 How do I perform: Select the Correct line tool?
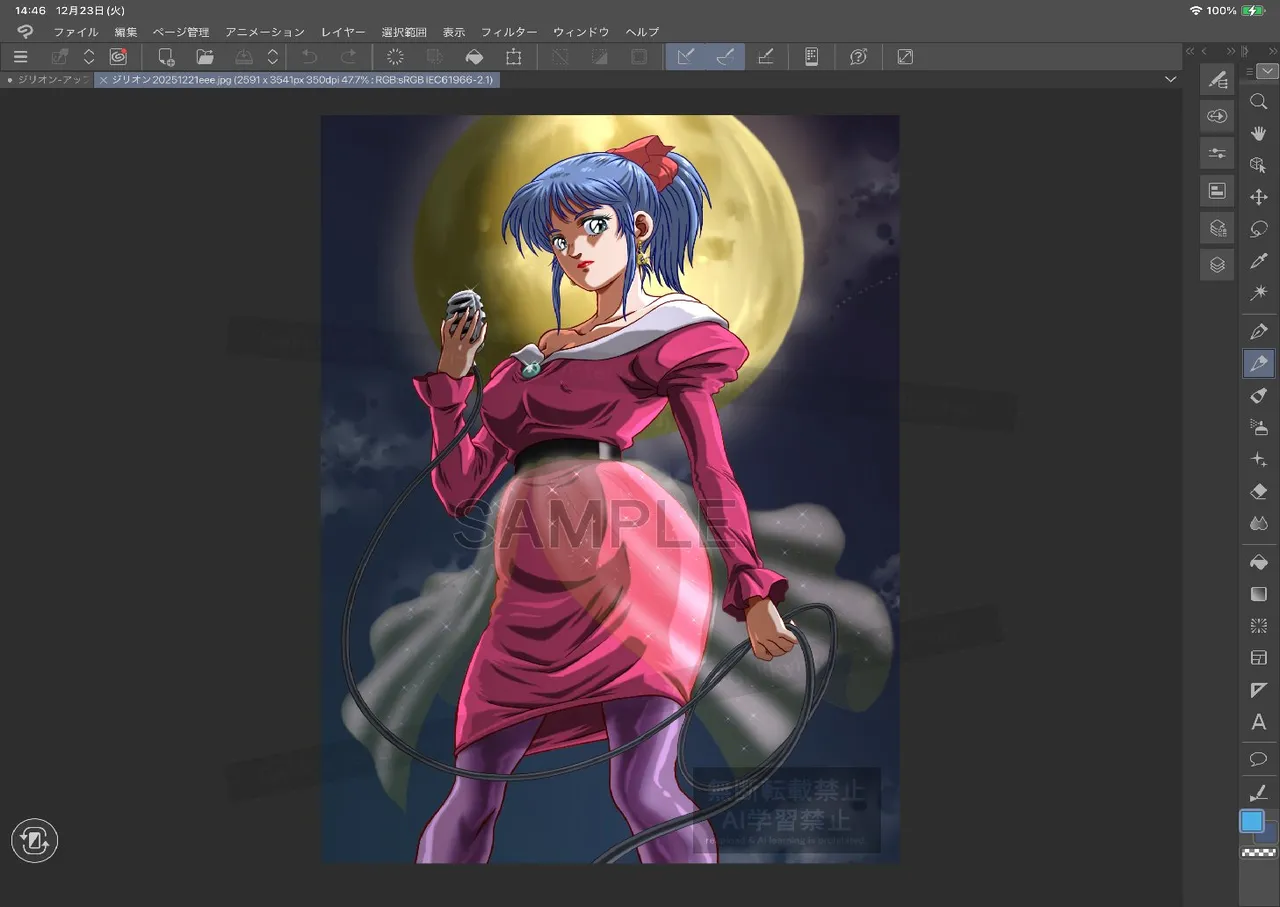1258,792
